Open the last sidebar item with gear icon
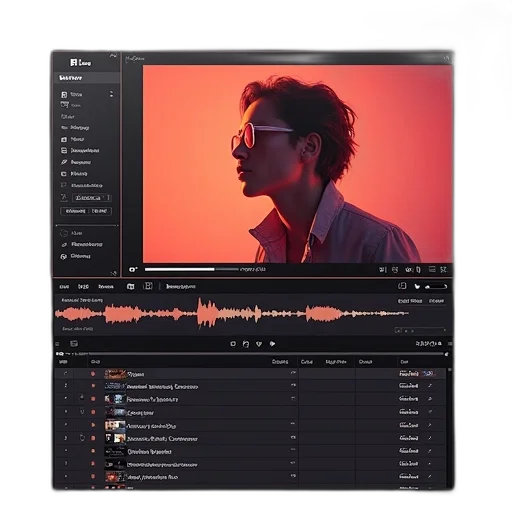 [76, 256]
